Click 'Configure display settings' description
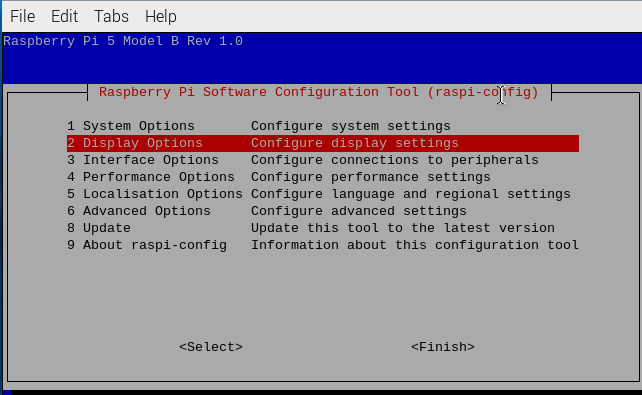The height and width of the screenshot is (395, 642). coord(355,143)
